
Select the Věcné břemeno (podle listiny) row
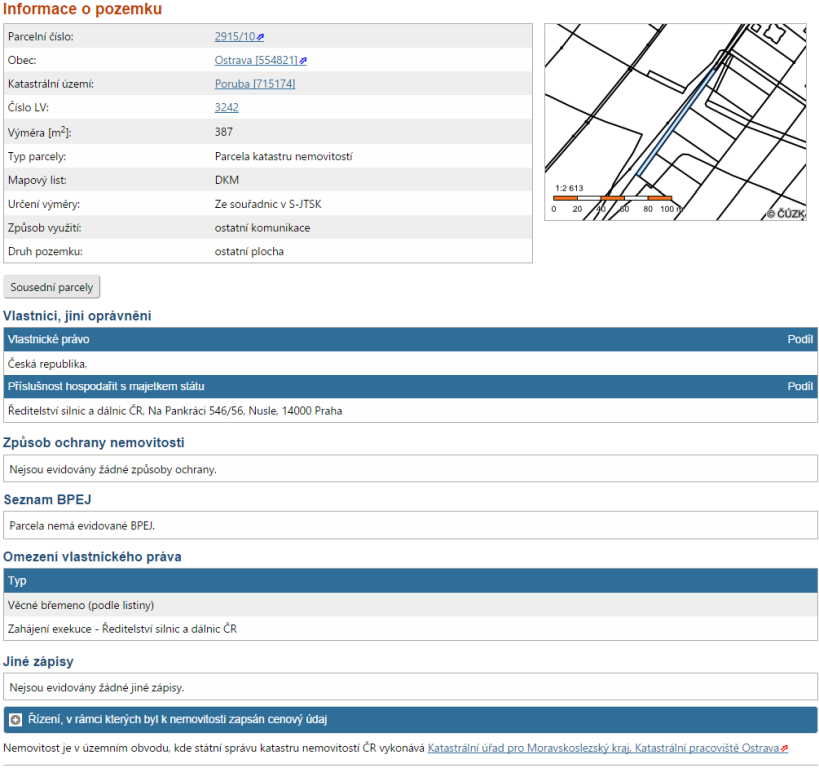81,605
